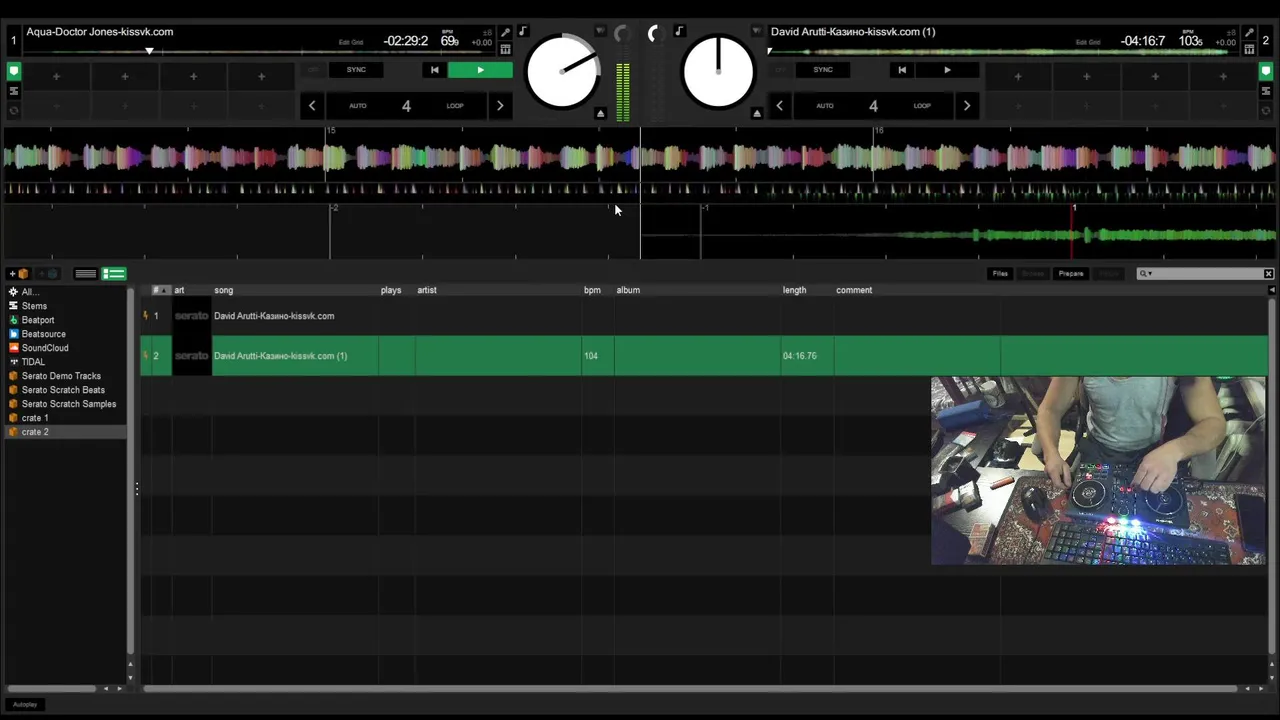
Task: Switch library to simple list view
Action: (x=86, y=274)
